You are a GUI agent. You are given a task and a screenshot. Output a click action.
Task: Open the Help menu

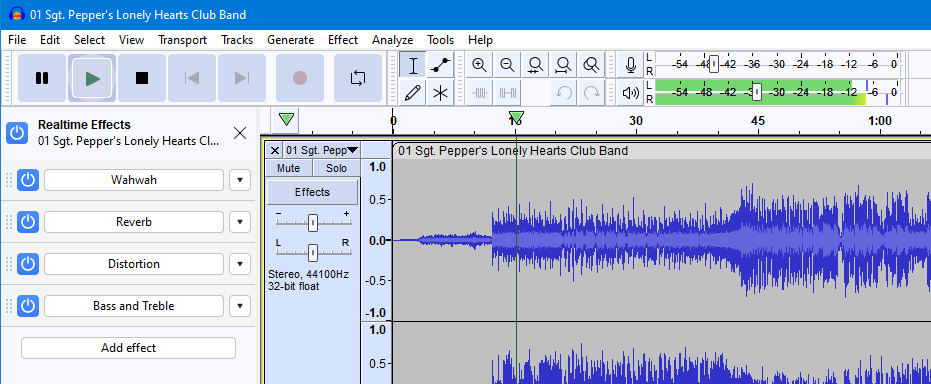click(x=480, y=40)
